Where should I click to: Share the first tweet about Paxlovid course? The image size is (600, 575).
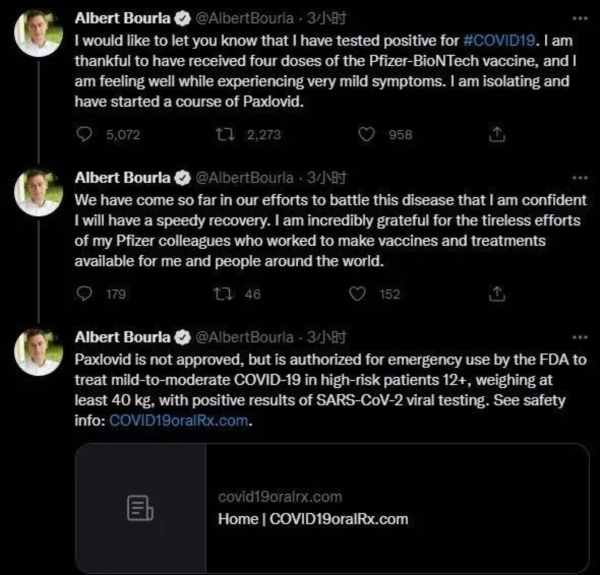(x=497, y=133)
